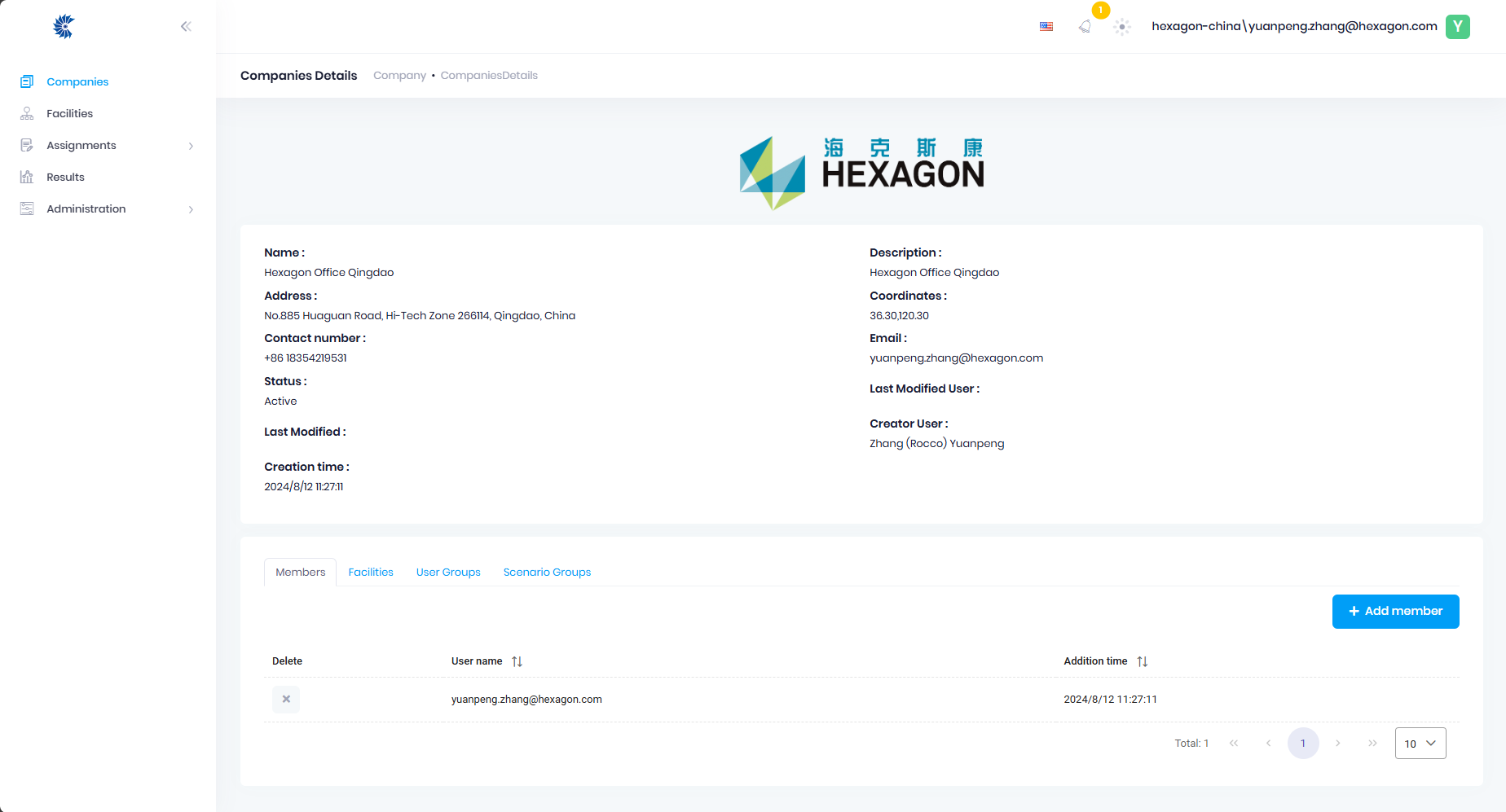Screen dimensions: 1506x812
Task: Click the Company breadcrumb link
Action: [399, 76]
